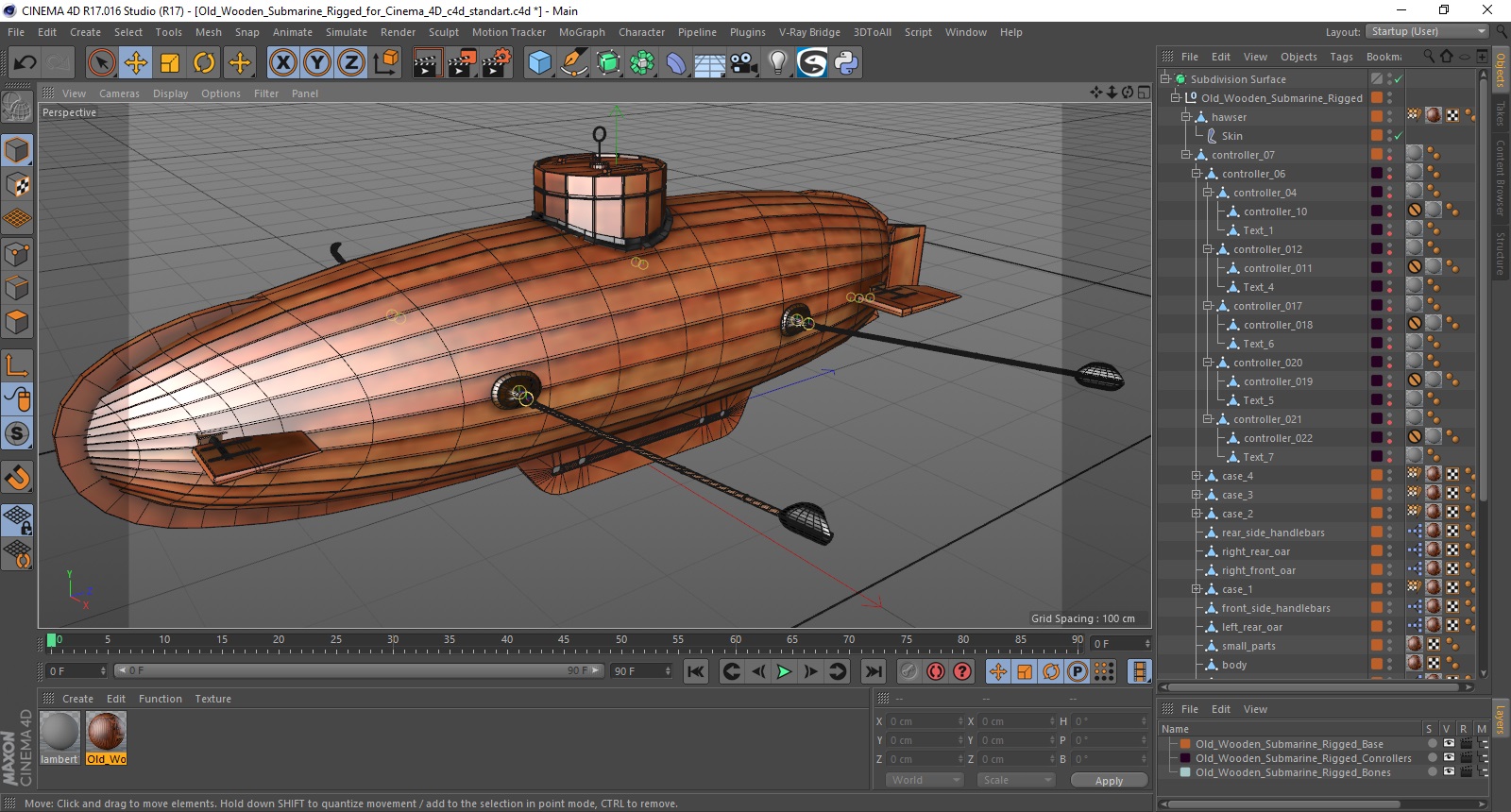Image resolution: width=1511 pixels, height=812 pixels.
Task: Switch to Points mode
Action: click(17, 254)
